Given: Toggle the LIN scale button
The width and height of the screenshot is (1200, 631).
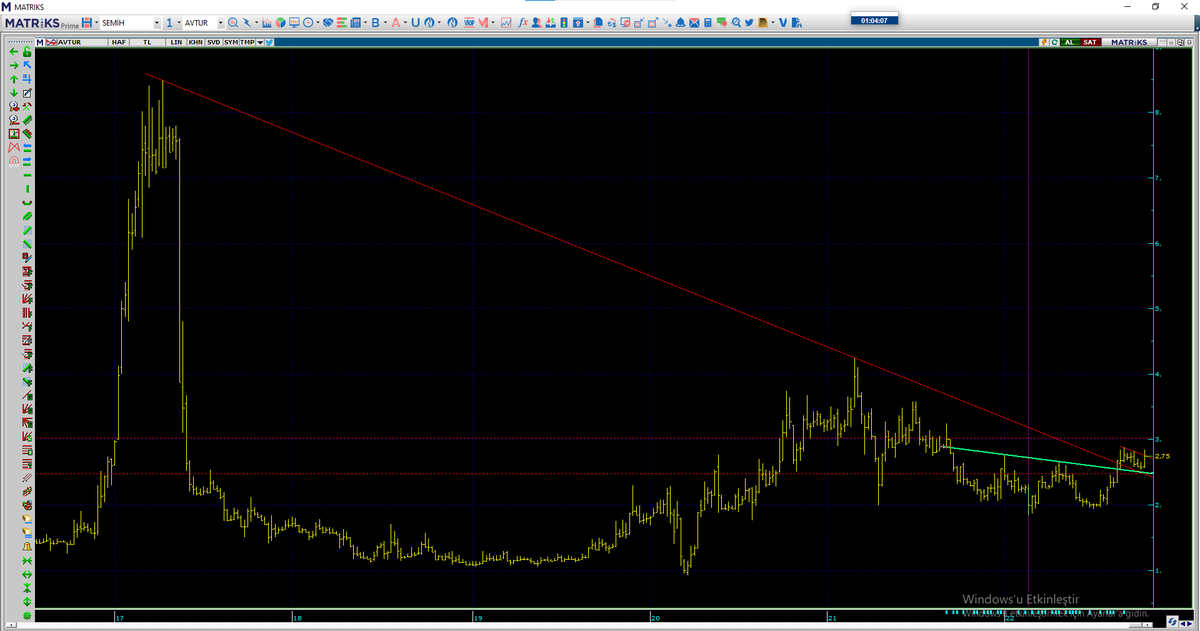Looking at the screenshot, I should (176, 42).
